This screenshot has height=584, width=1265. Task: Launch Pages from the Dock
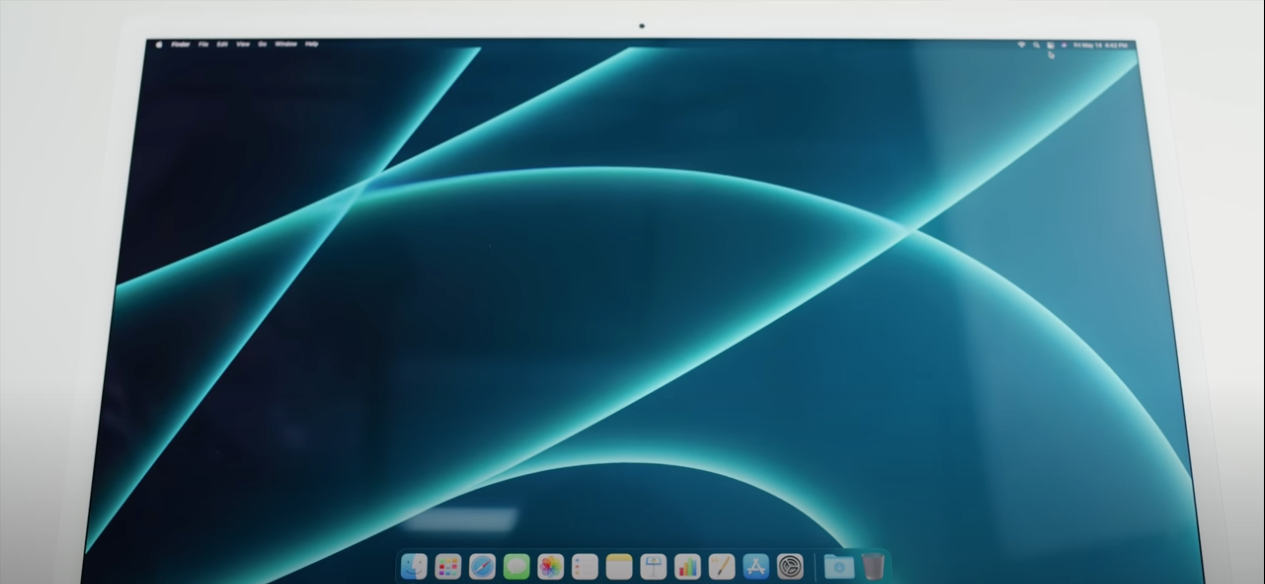pyautogui.click(x=721, y=567)
